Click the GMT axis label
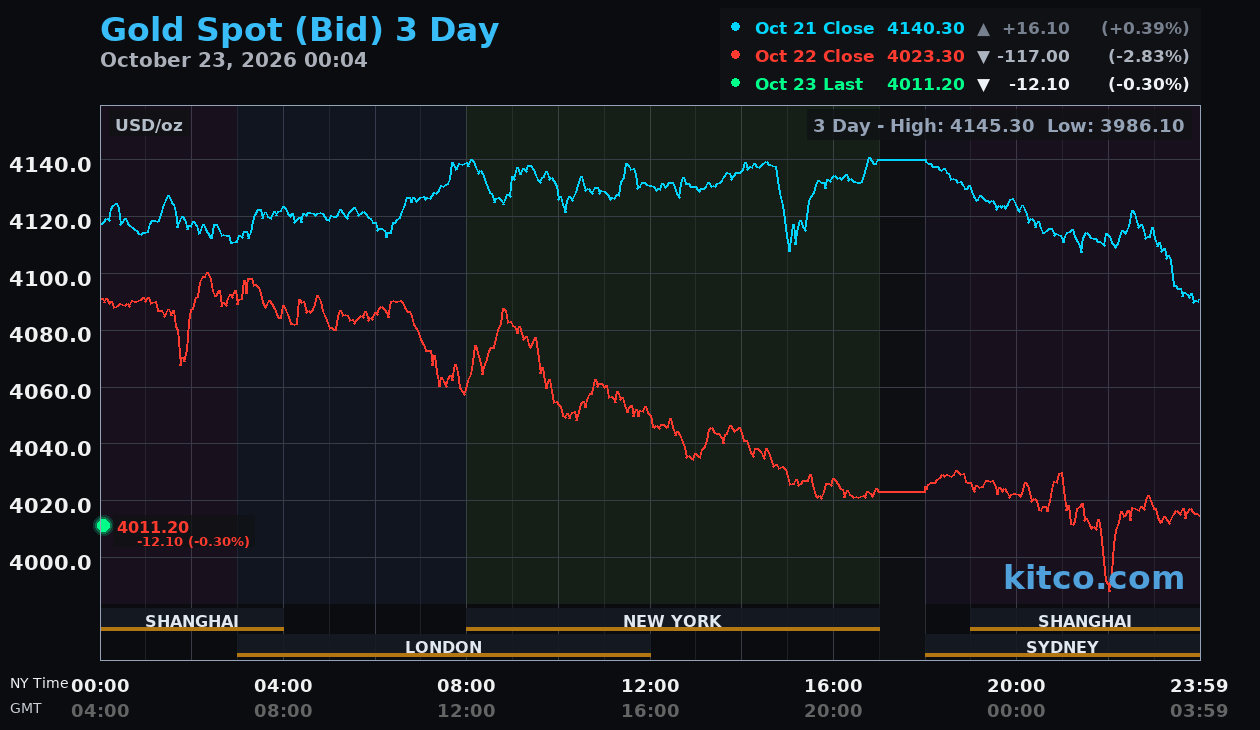 26,708
